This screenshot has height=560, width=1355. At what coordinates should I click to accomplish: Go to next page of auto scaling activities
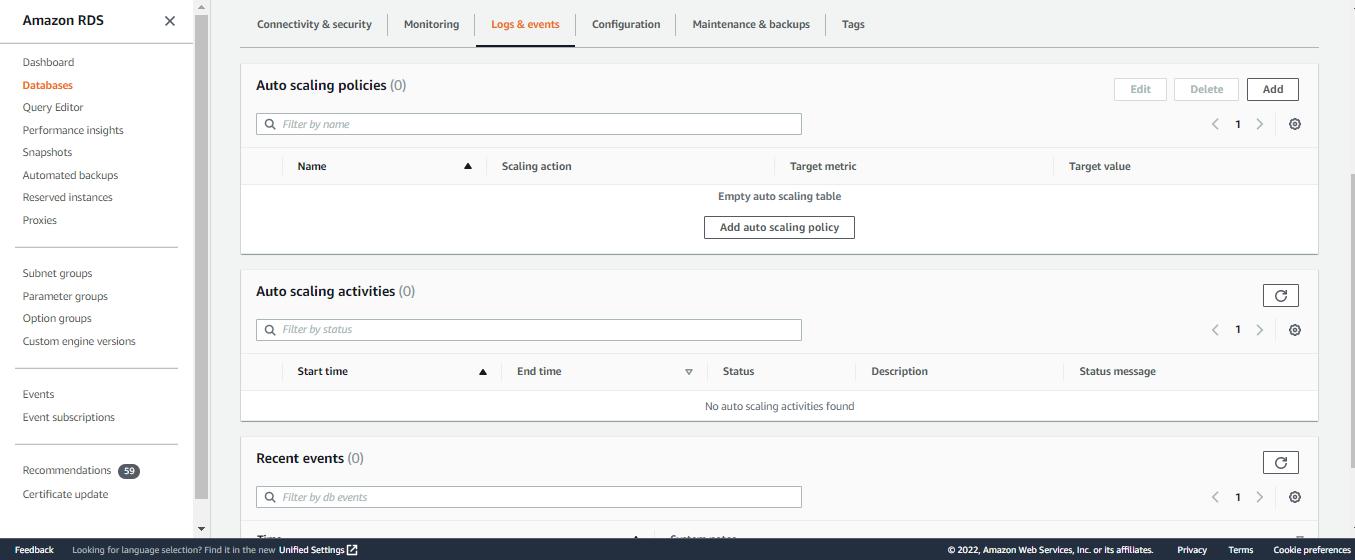click(1260, 330)
